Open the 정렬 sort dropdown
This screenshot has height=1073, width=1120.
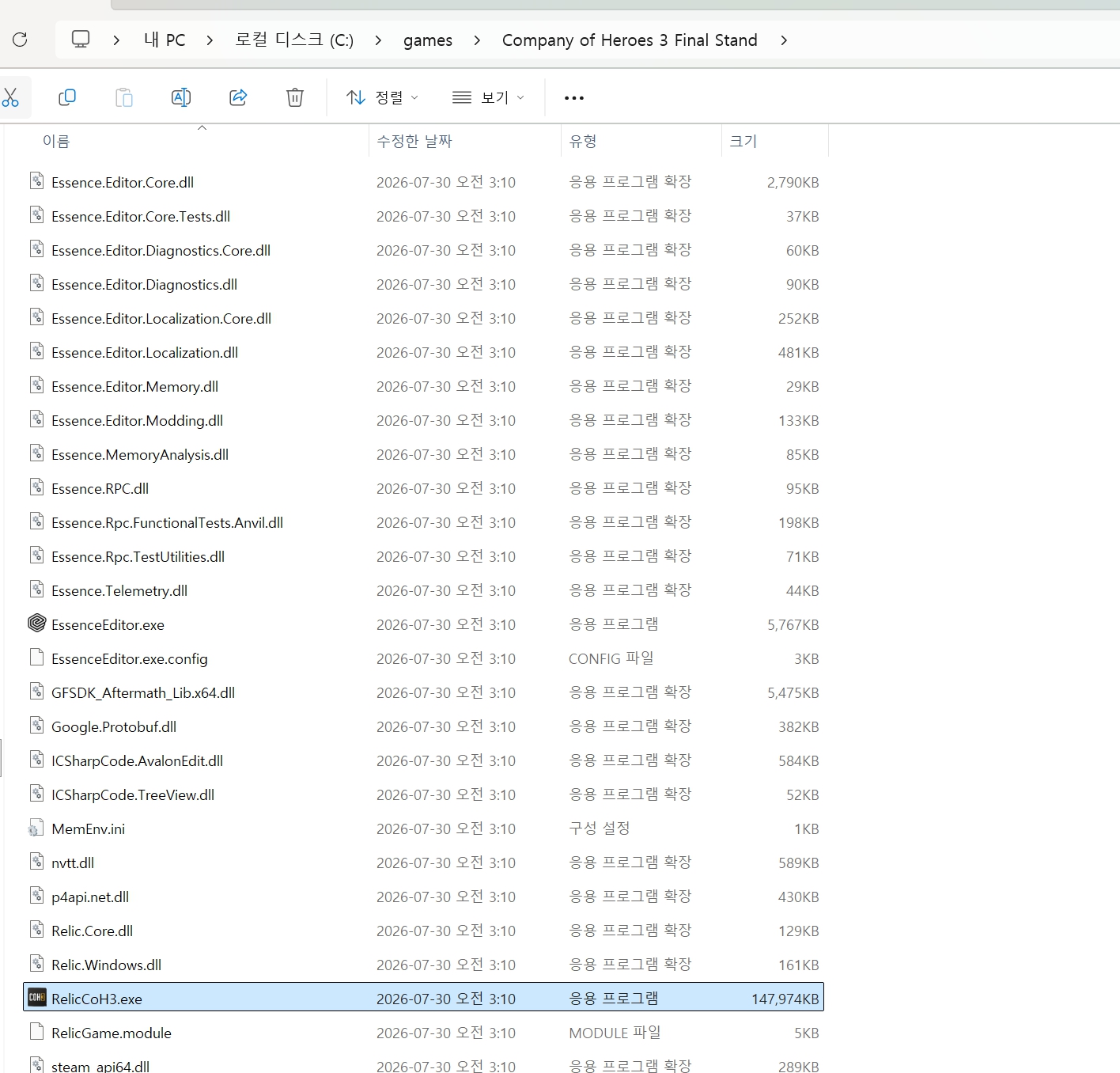click(382, 97)
